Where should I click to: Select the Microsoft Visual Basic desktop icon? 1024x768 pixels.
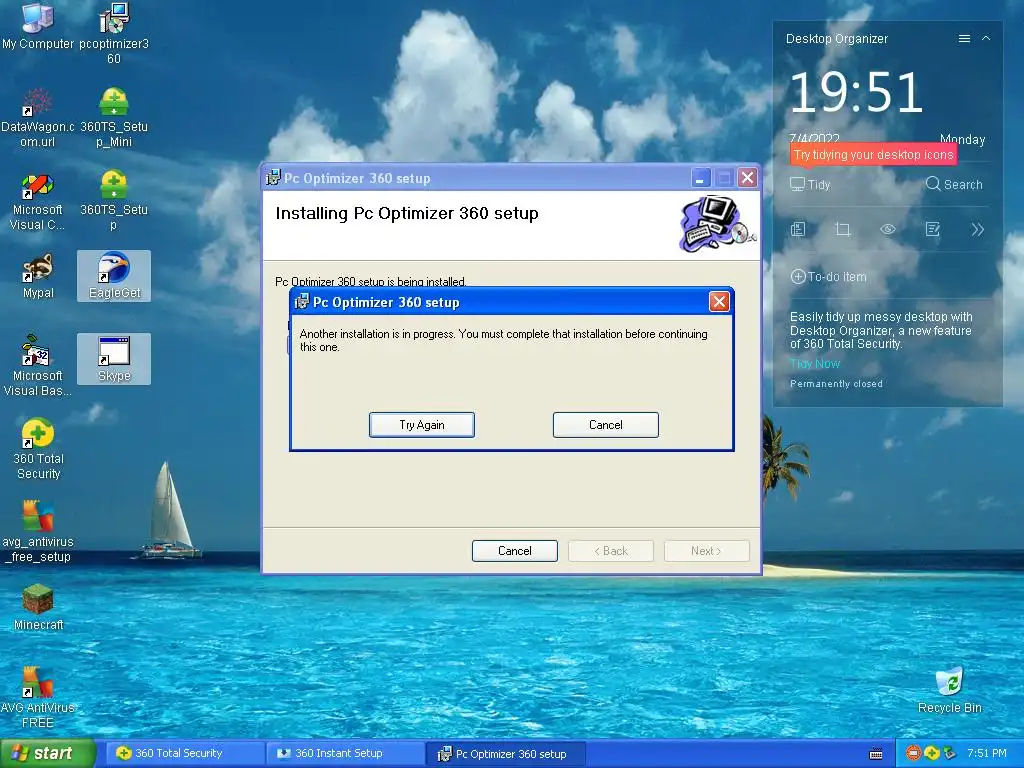tap(37, 366)
